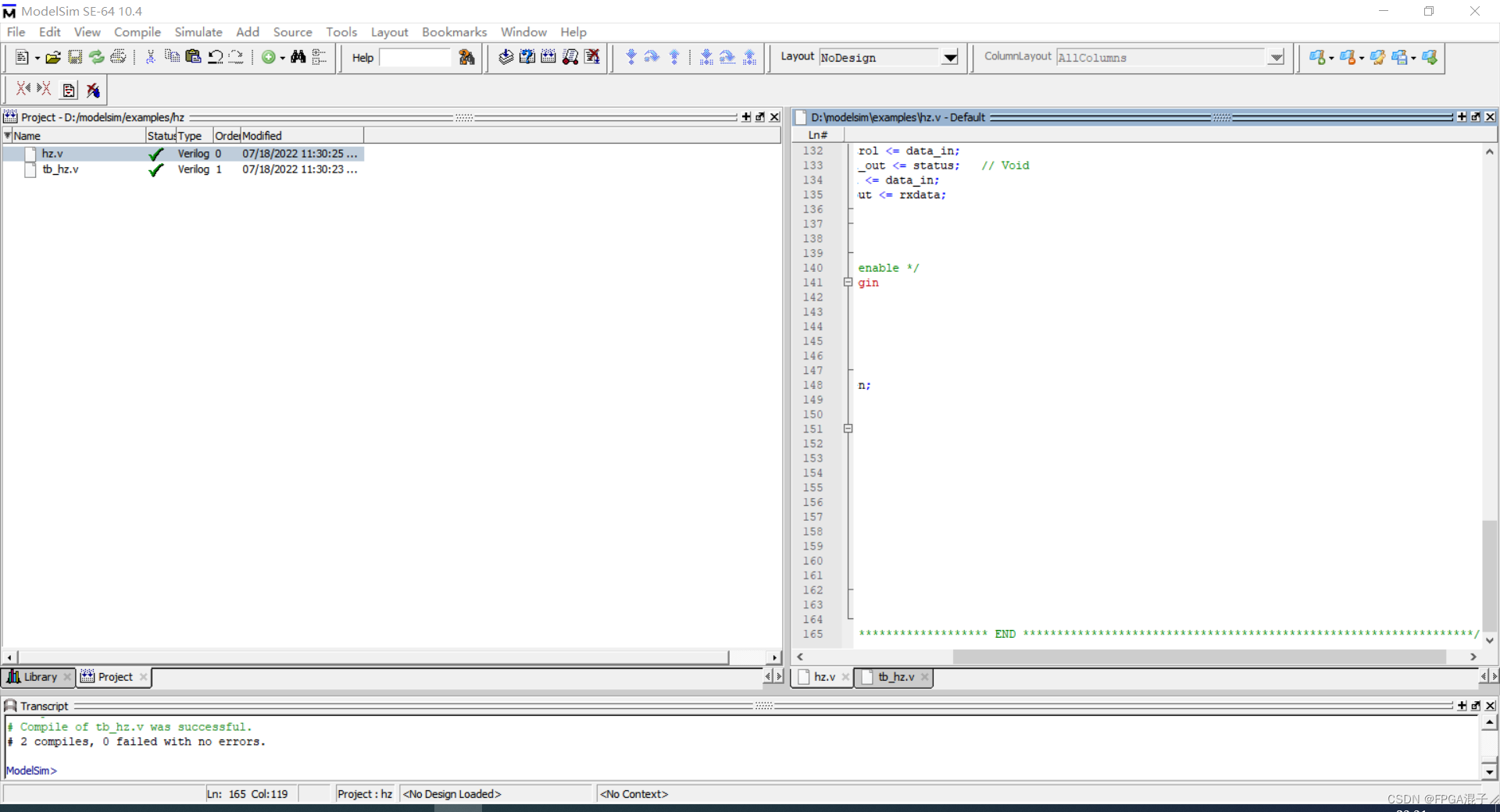Collapse the code fold at line 141

pos(848,283)
